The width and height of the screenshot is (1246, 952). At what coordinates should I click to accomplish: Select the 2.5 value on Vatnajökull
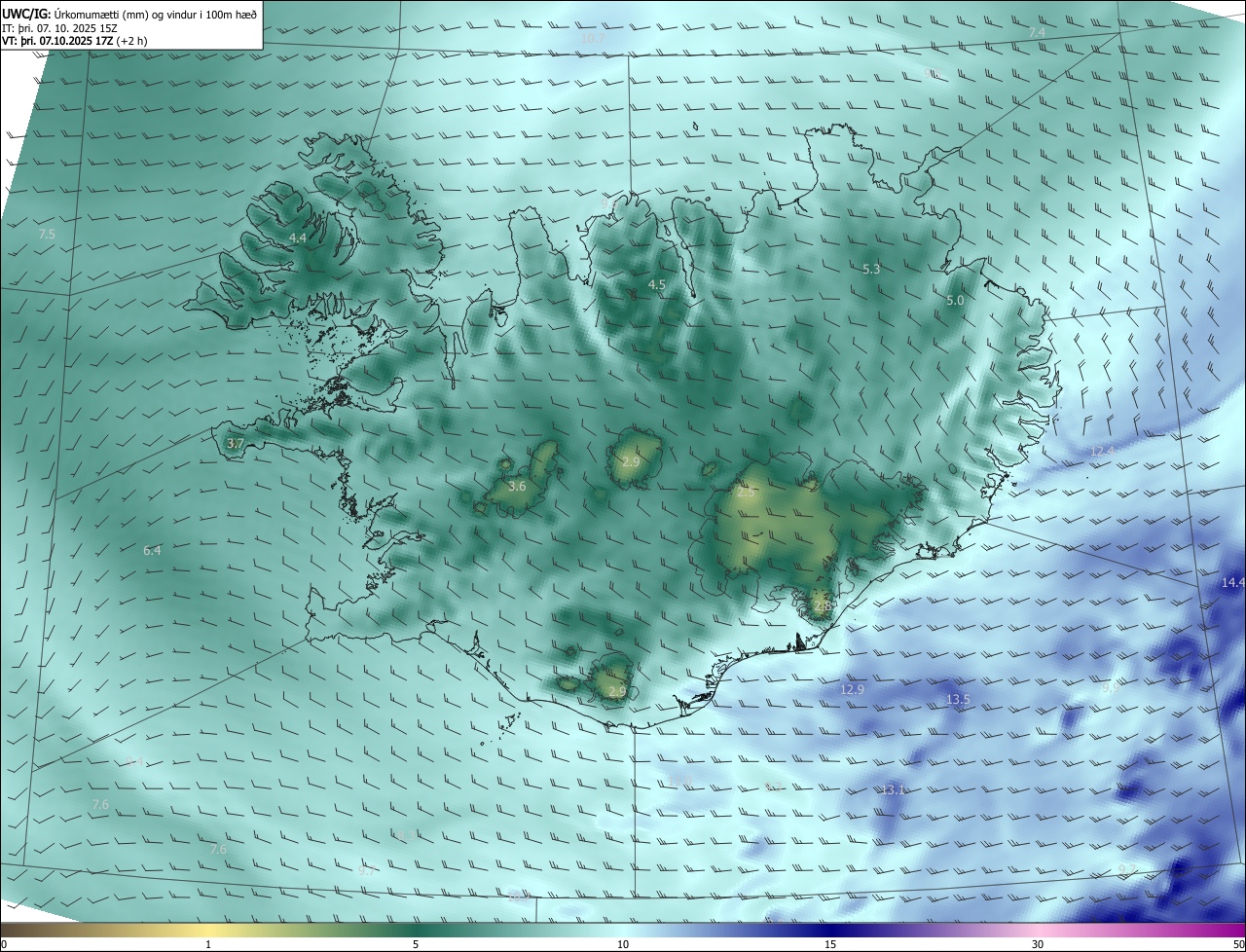click(x=746, y=494)
